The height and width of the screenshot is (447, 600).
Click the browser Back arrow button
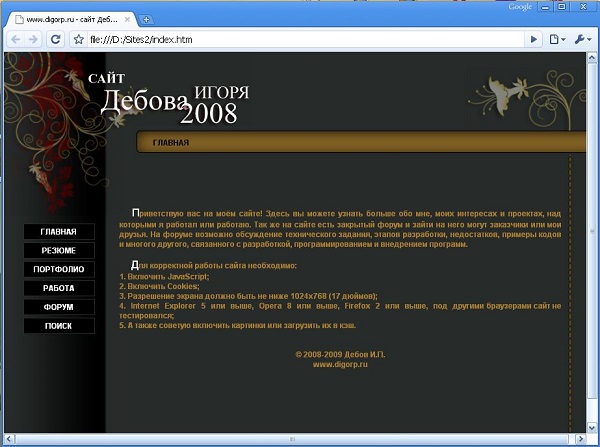coord(14,39)
